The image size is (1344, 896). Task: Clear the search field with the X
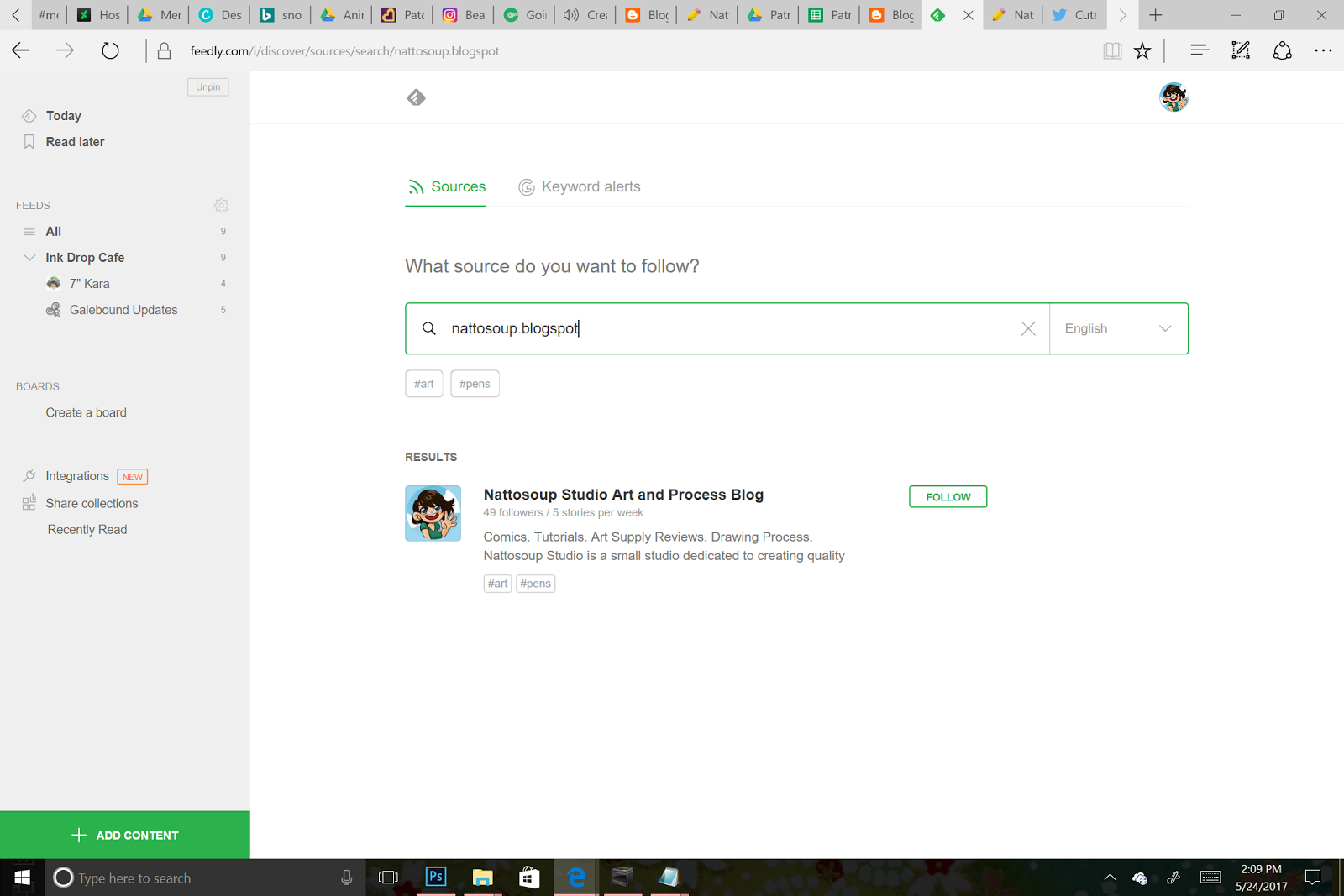pos(1028,328)
